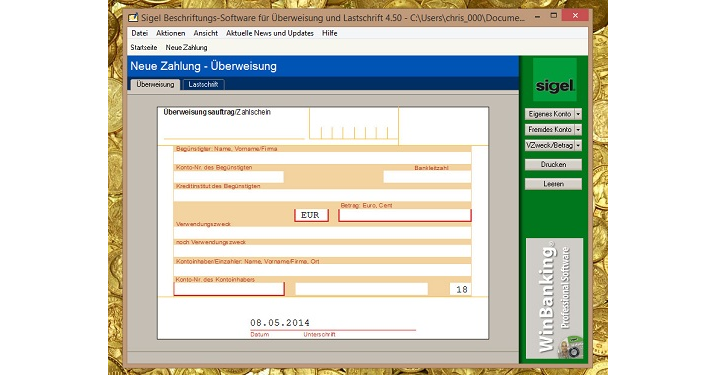Go to Startseite in the toolbar
Screen dimensions: 716x375
143,48
